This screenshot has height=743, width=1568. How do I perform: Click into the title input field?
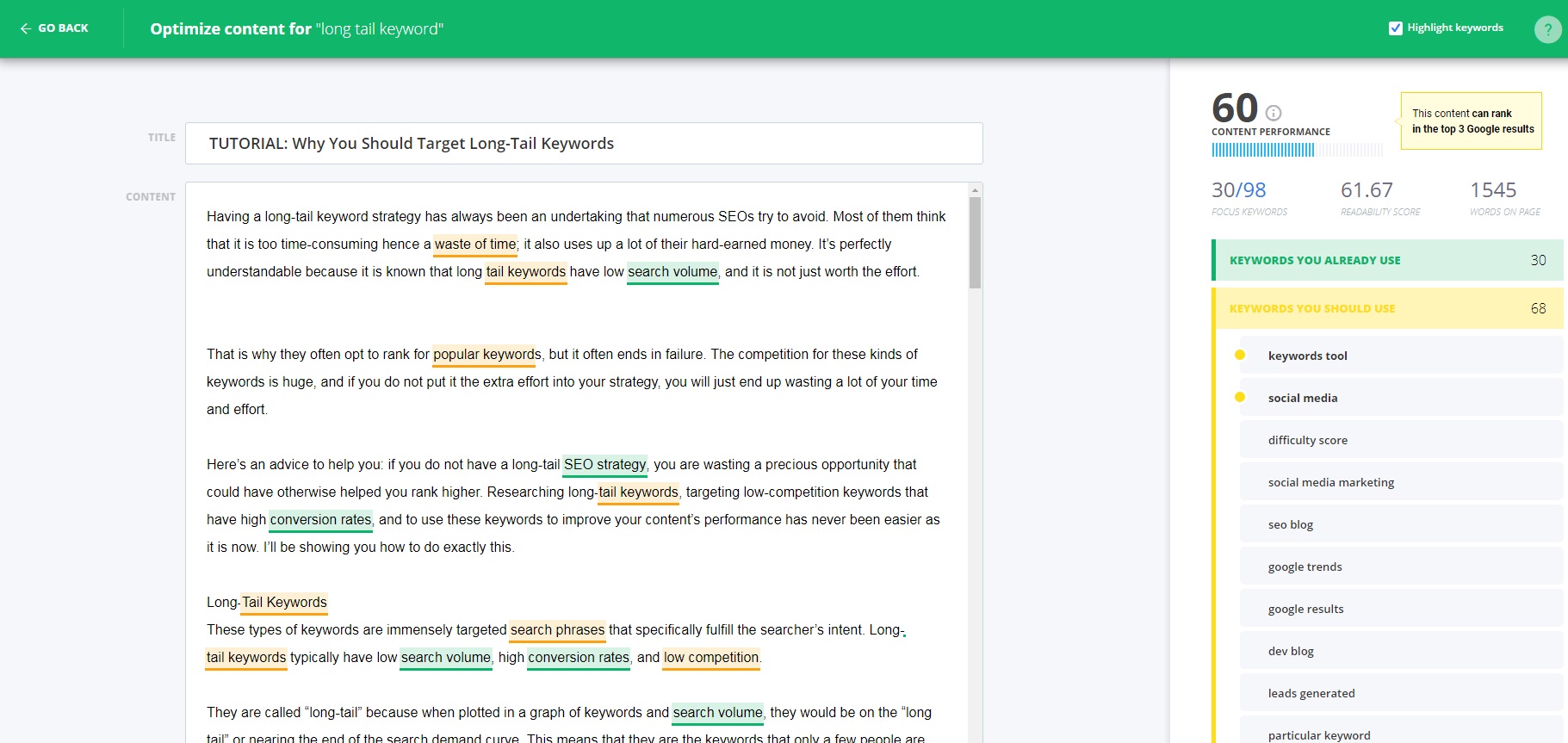[x=583, y=144]
